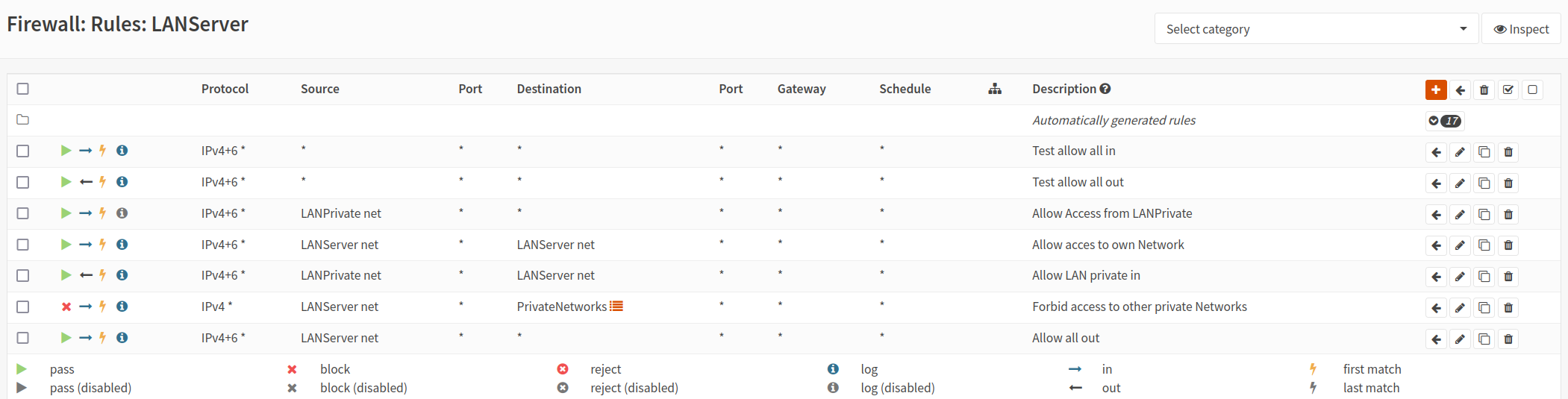The image size is (1568, 399).
Task: Click the orange add rule plus button
Action: point(1435,89)
